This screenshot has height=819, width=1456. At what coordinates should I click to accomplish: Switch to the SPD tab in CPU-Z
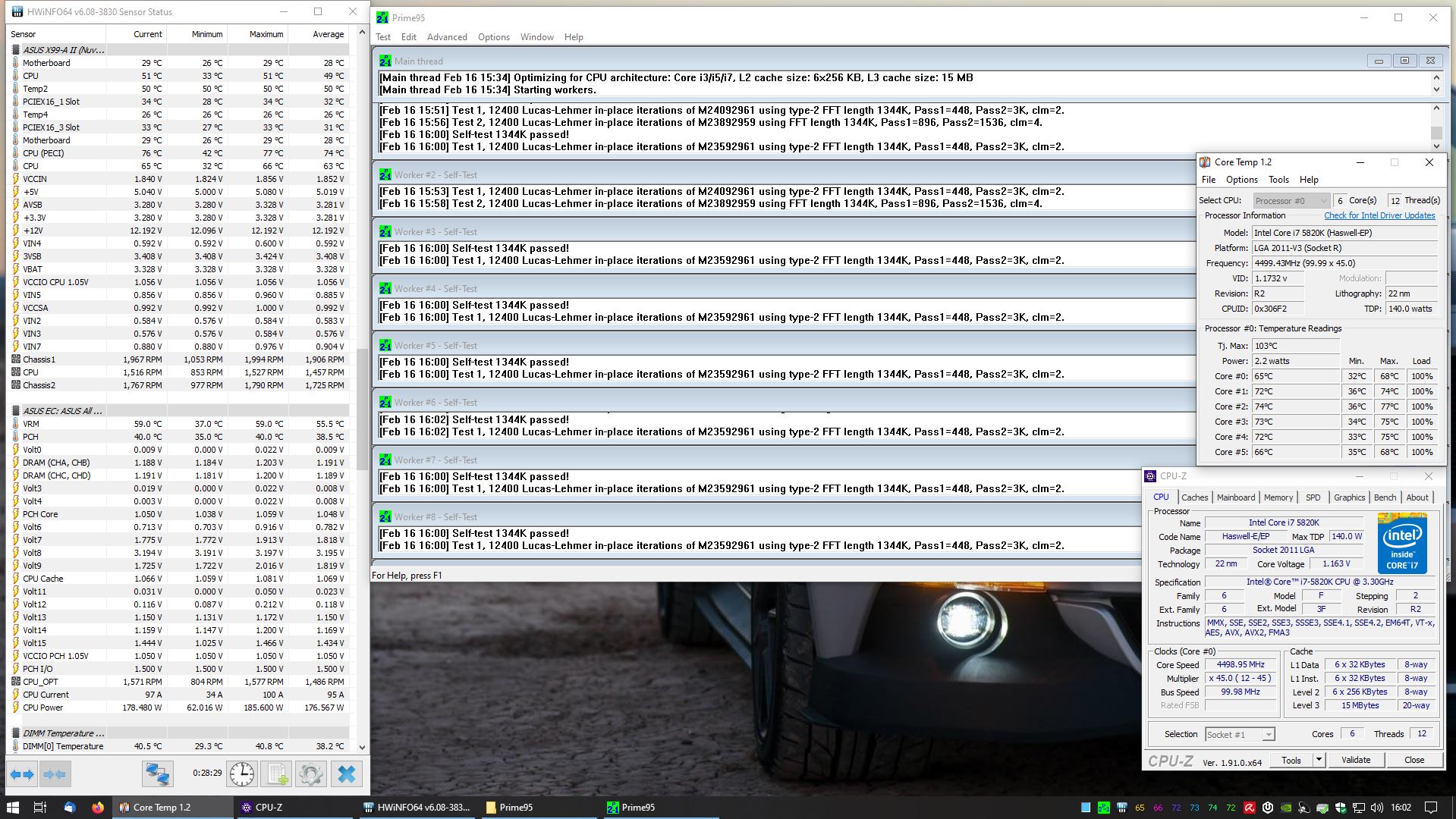point(1313,497)
